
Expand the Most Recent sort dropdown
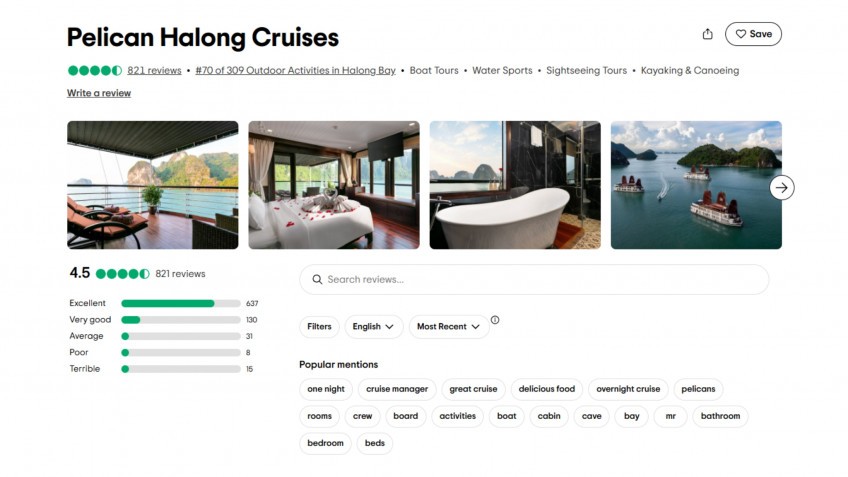tap(448, 327)
